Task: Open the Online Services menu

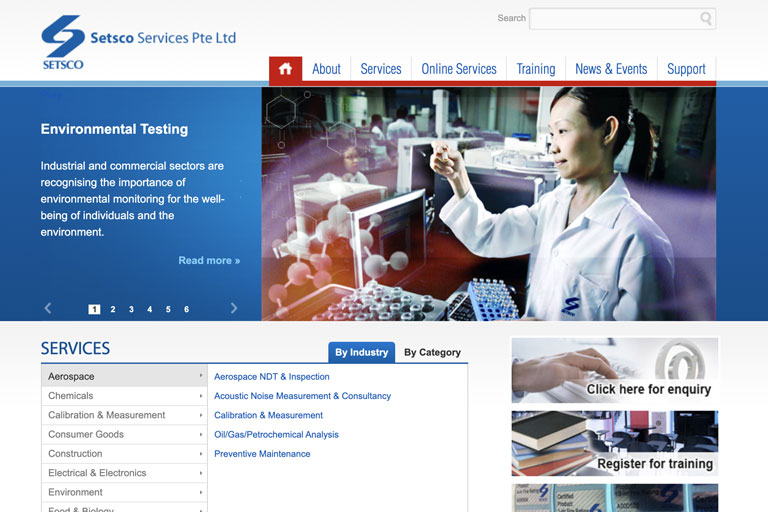Action: coord(458,69)
